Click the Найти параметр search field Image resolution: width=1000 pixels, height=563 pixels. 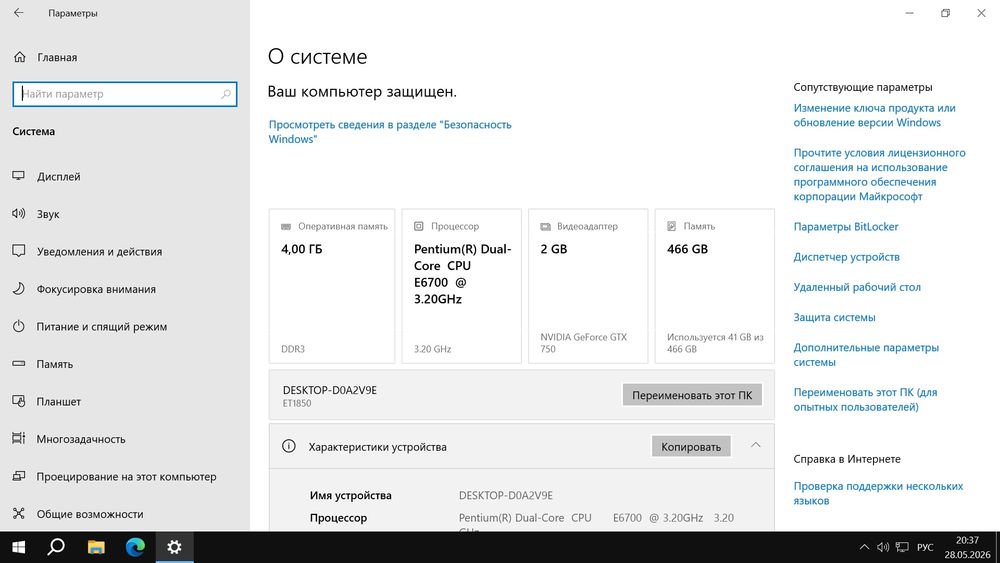125,94
